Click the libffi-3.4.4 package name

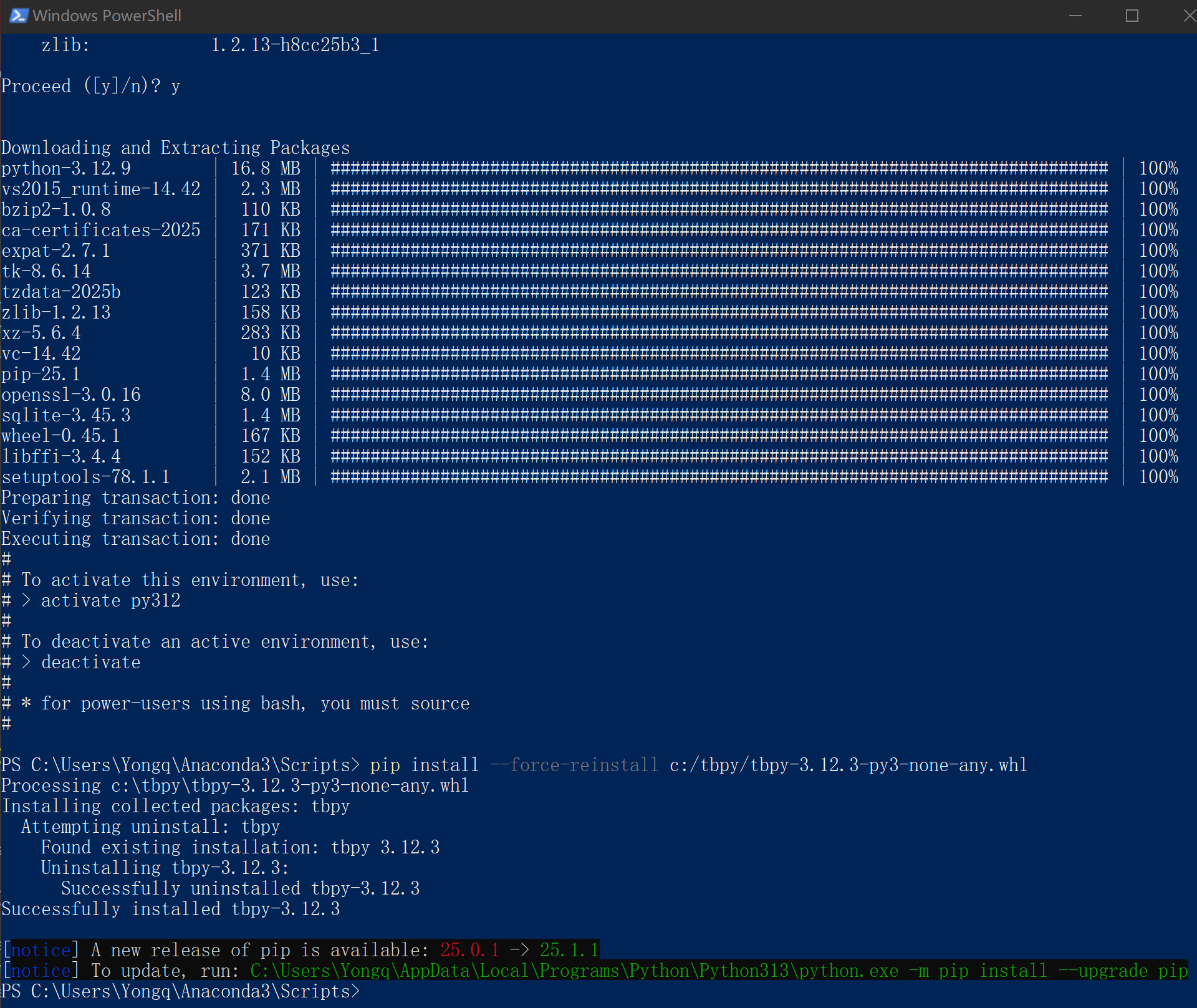point(61,456)
